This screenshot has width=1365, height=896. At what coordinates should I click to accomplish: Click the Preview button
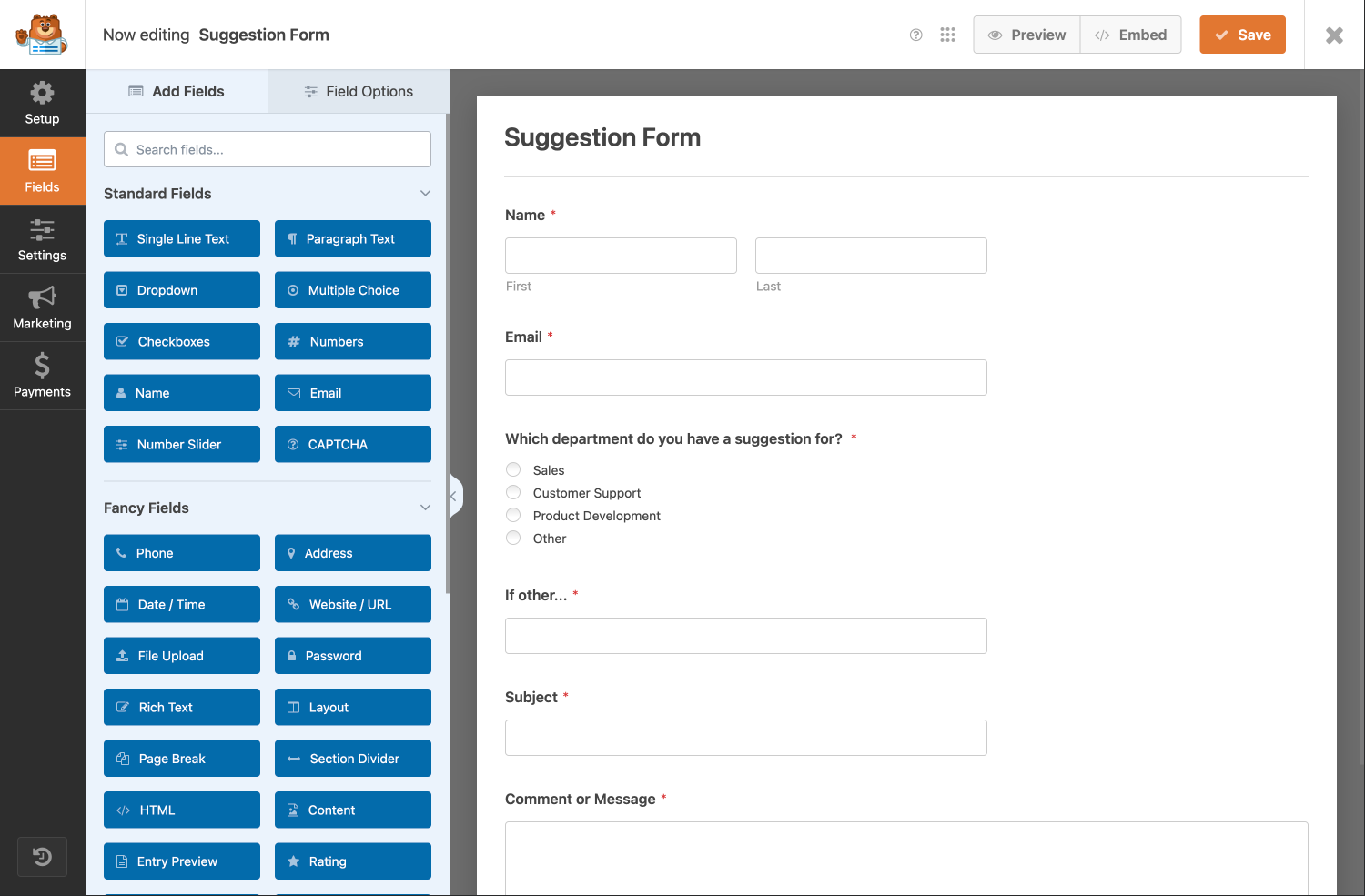click(x=1026, y=35)
